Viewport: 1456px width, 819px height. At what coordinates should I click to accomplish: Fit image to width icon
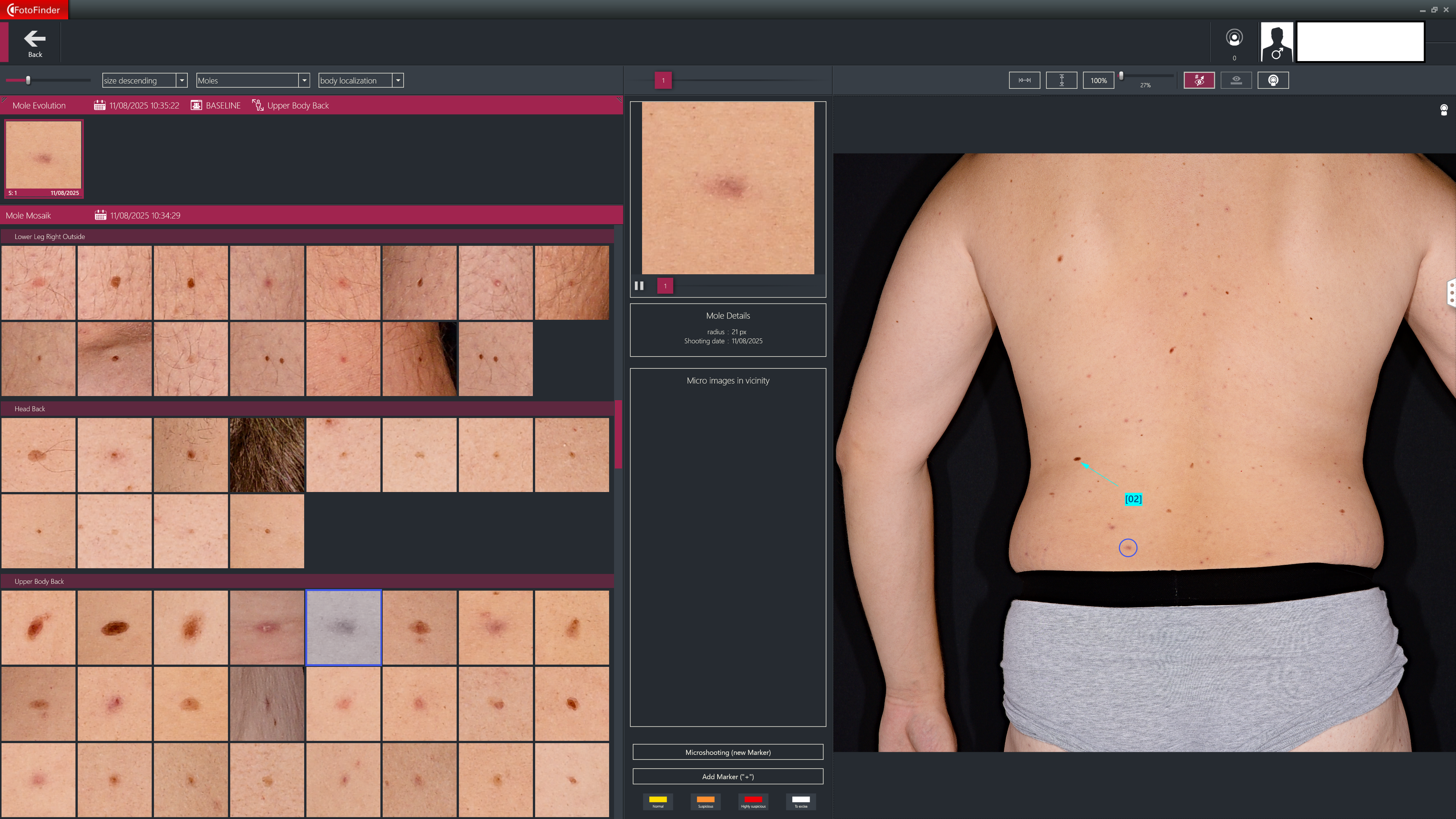1024,80
